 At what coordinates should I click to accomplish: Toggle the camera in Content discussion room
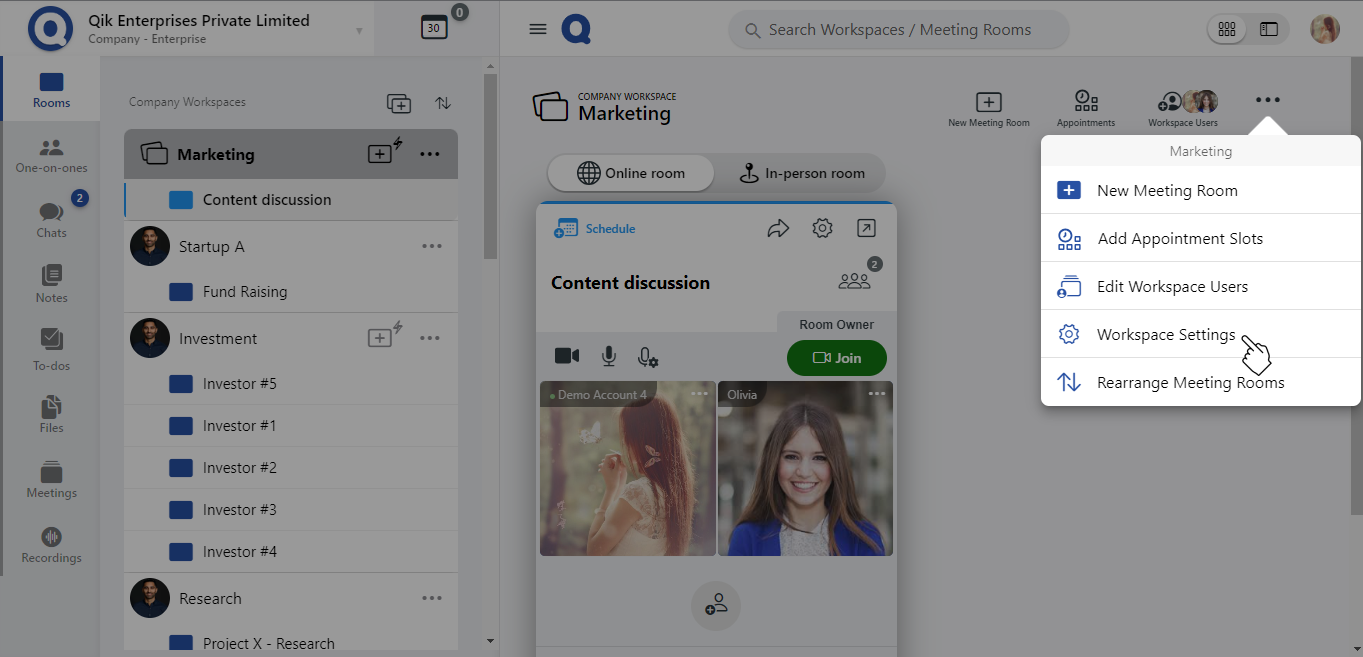(567, 357)
